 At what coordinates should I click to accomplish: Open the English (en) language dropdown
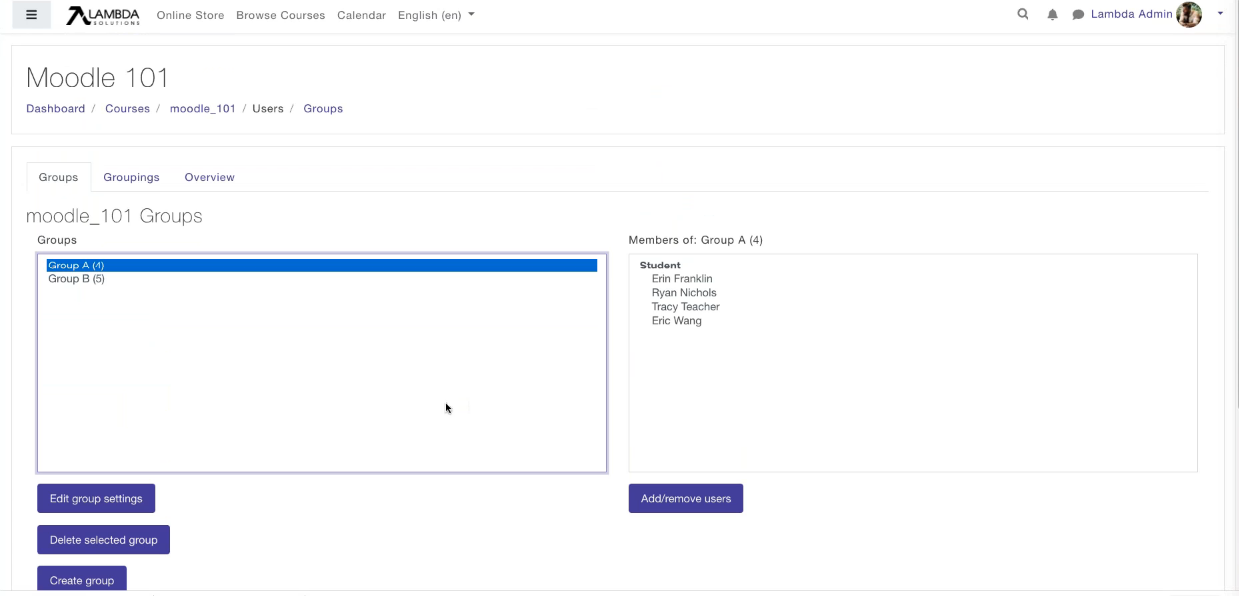click(436, 15)
